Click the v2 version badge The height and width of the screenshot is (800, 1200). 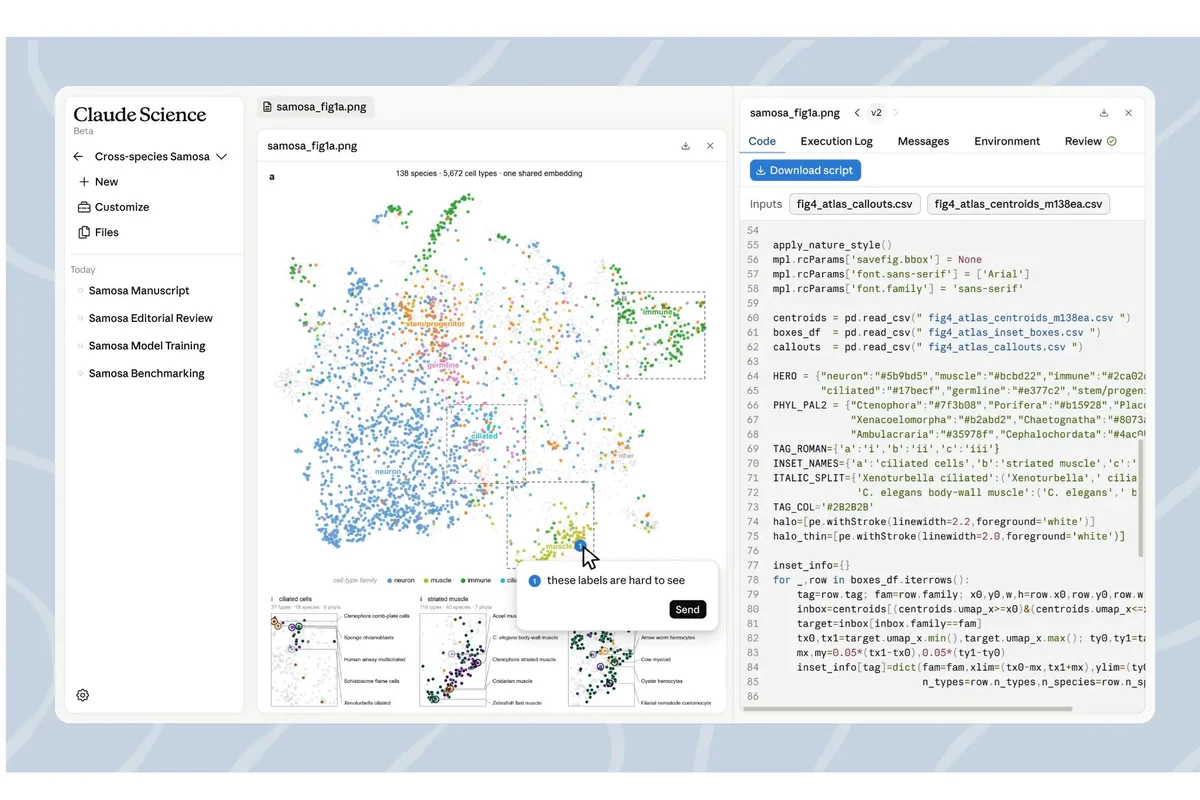pyautogui.click(x=876, y=113)
